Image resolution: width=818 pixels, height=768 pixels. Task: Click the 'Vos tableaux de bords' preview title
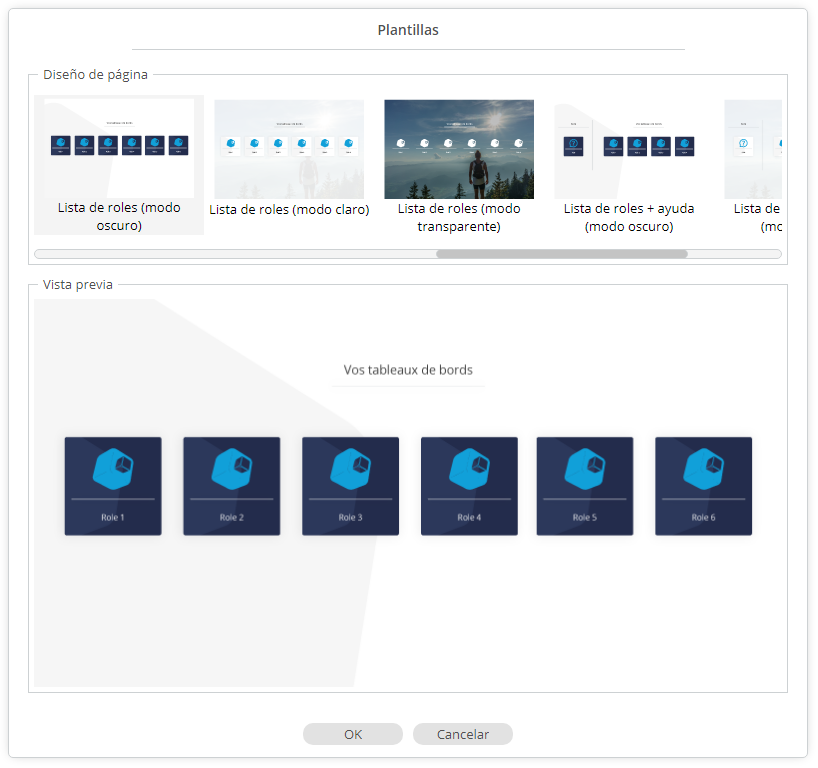[408, 370]
